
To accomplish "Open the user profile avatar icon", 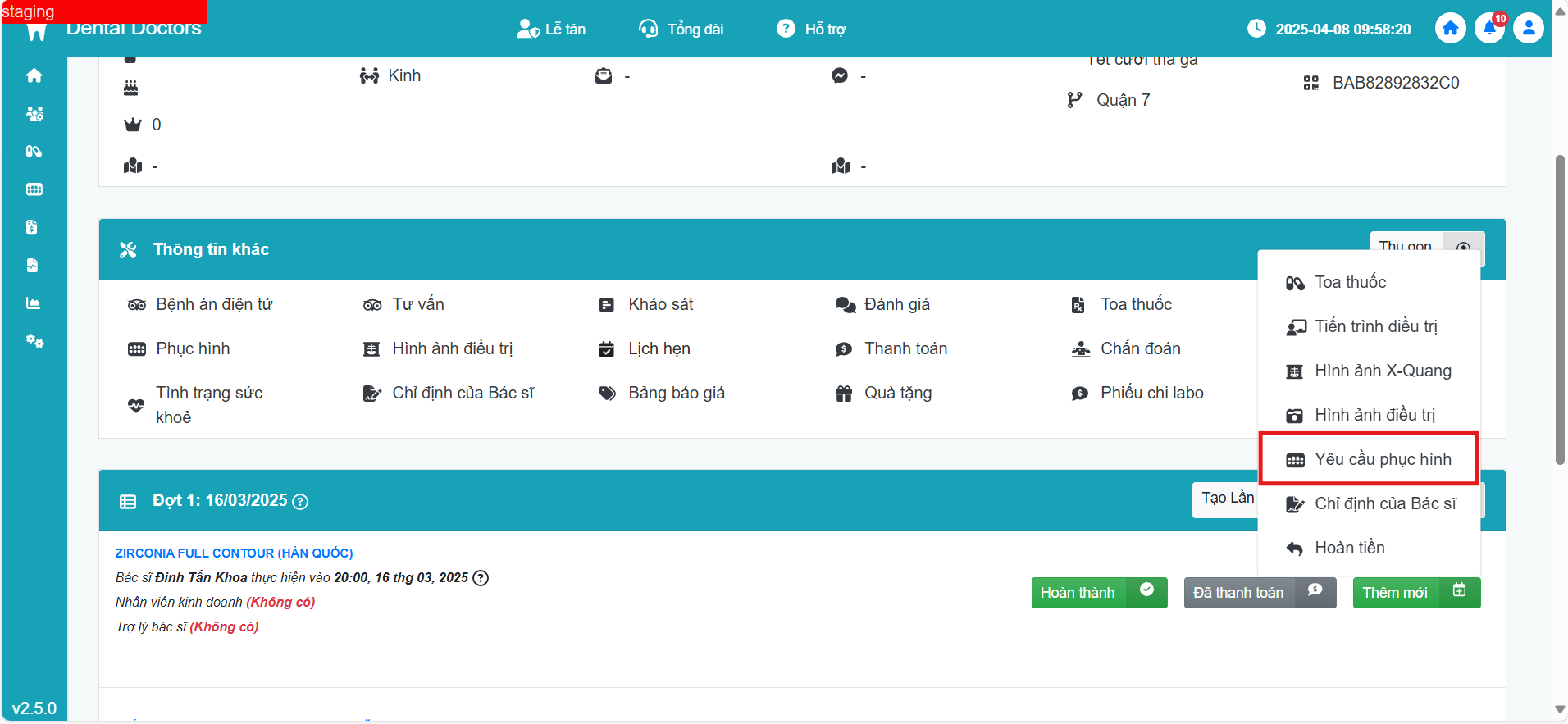I will 1528,29.
